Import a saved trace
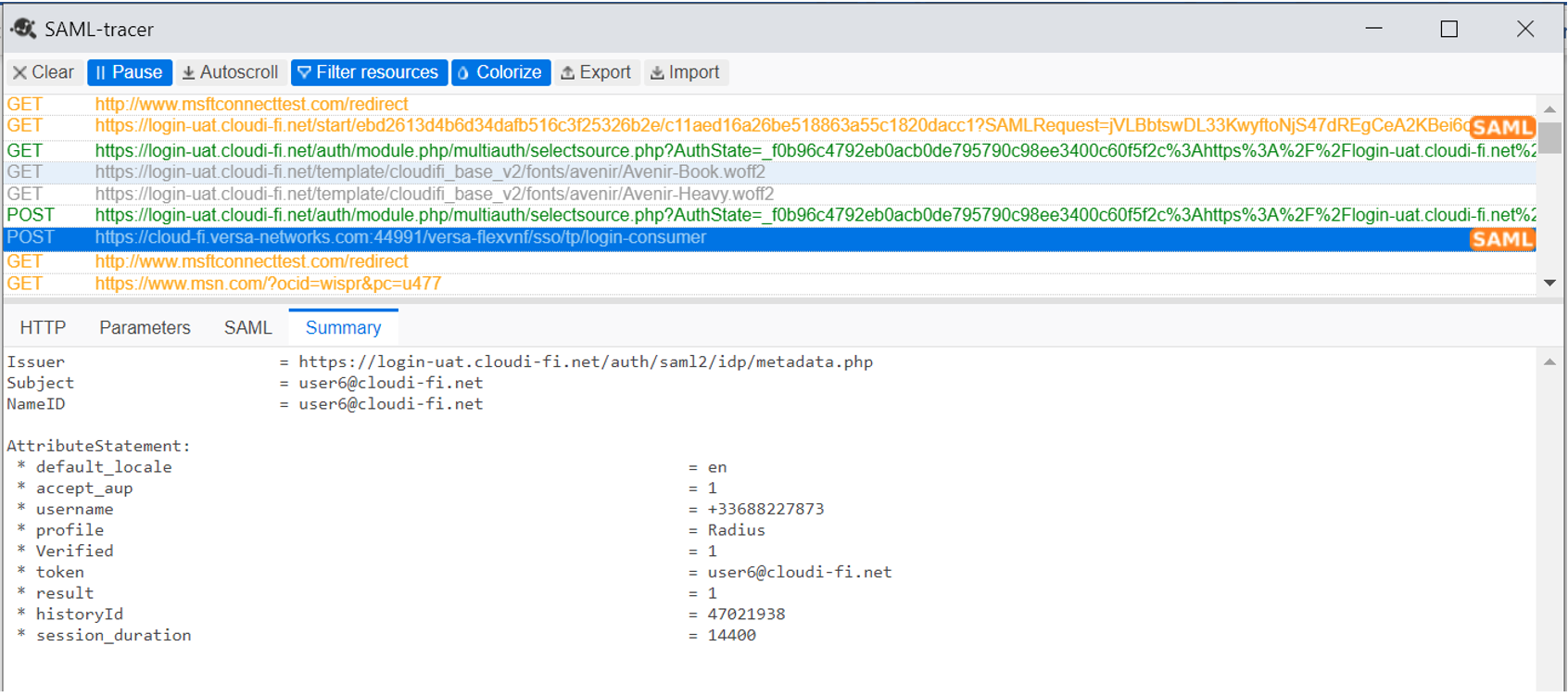 point(686,72)
